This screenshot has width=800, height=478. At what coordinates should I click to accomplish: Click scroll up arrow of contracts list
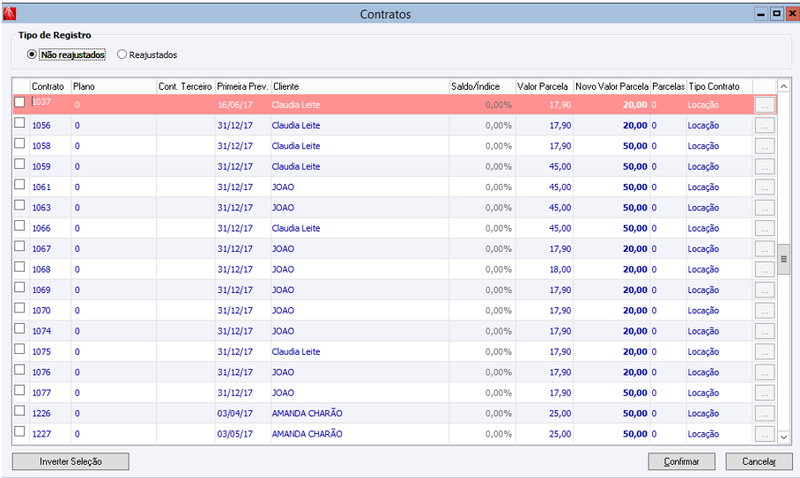784,86
